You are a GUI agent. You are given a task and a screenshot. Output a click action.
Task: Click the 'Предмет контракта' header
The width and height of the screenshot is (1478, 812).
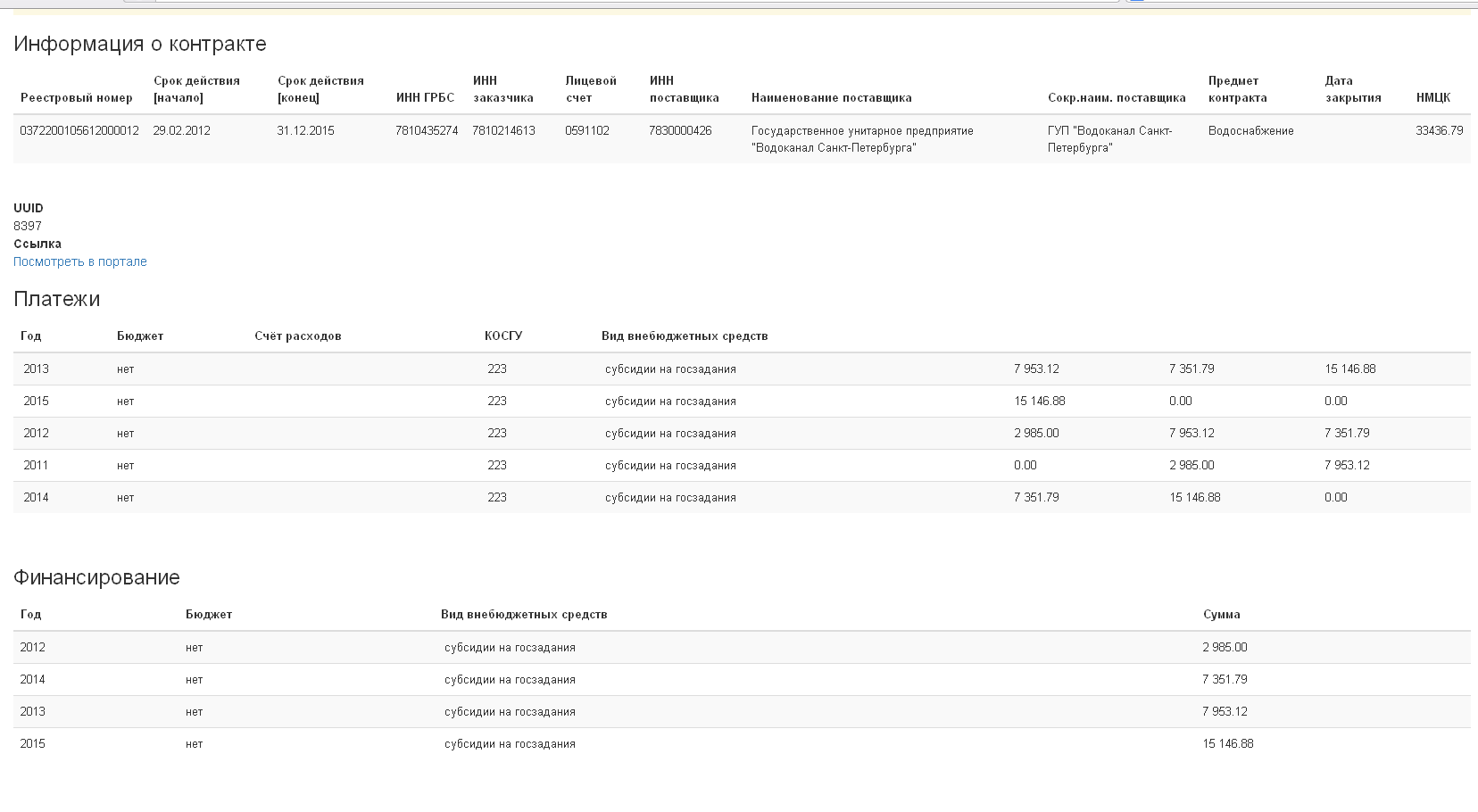point(1237,89)
